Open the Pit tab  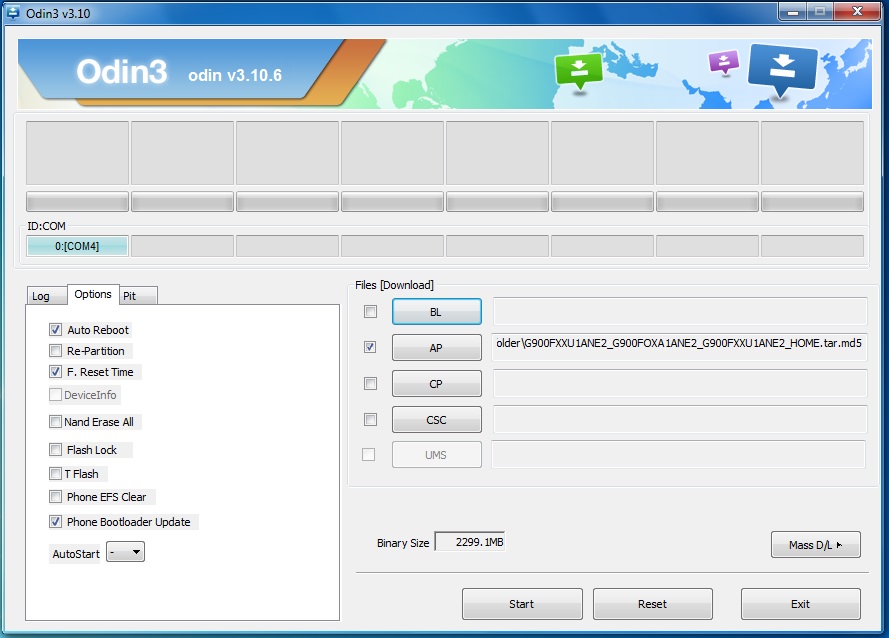pos(138,296)
